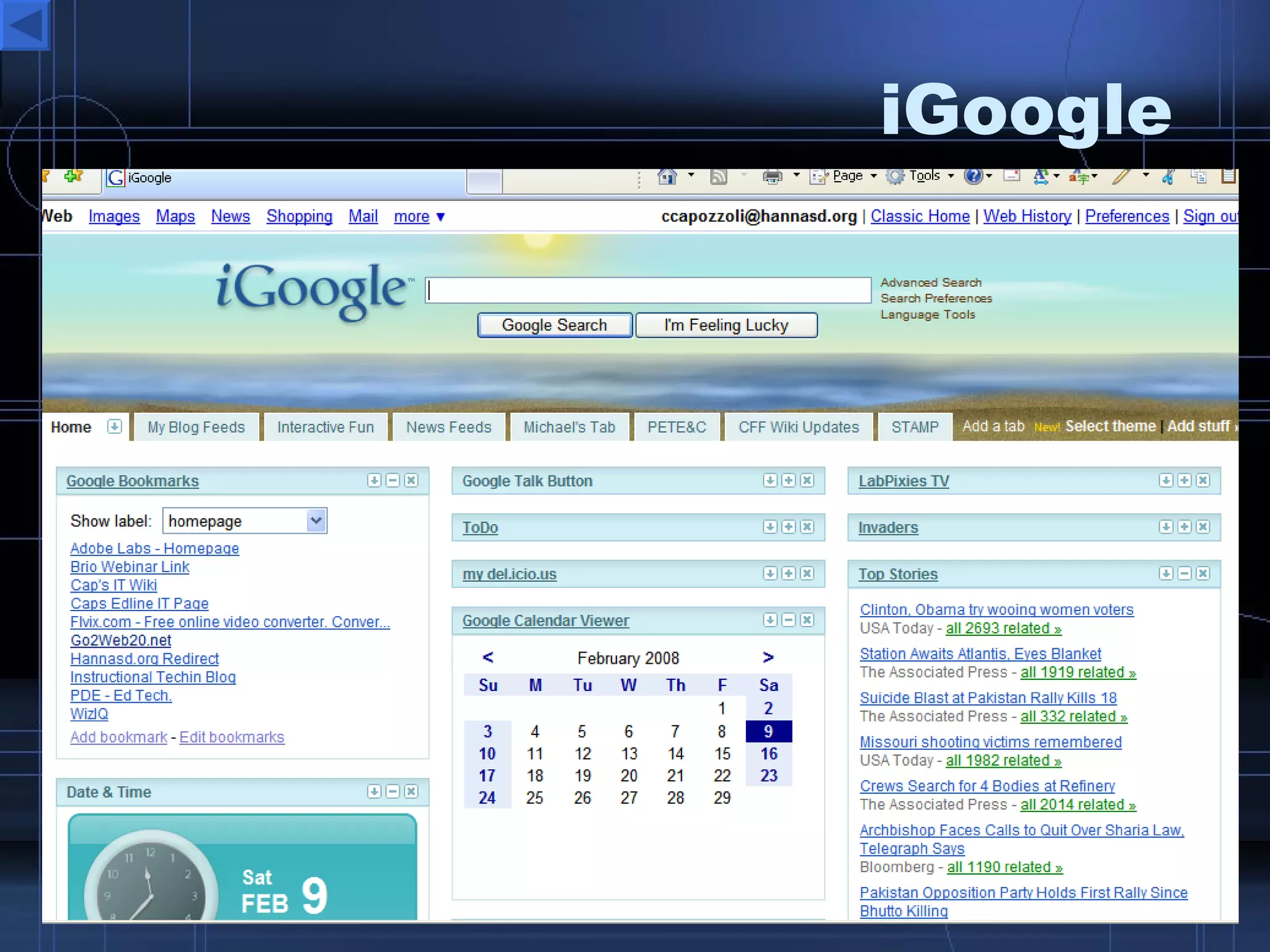Close the Date & Time gadget
Screen dimensions: 1270x952
[411, 791]
